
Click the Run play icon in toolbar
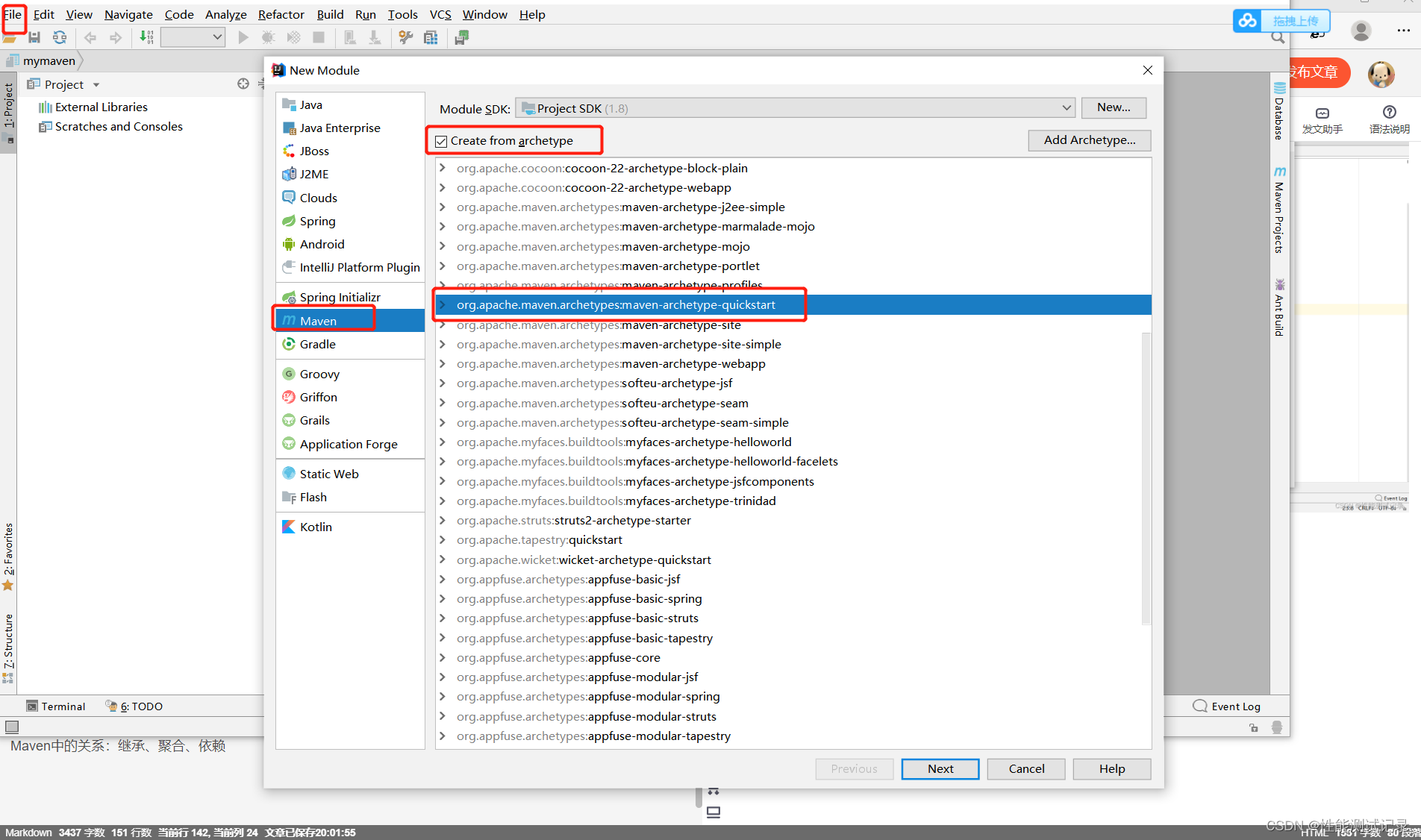pos(243,37)
